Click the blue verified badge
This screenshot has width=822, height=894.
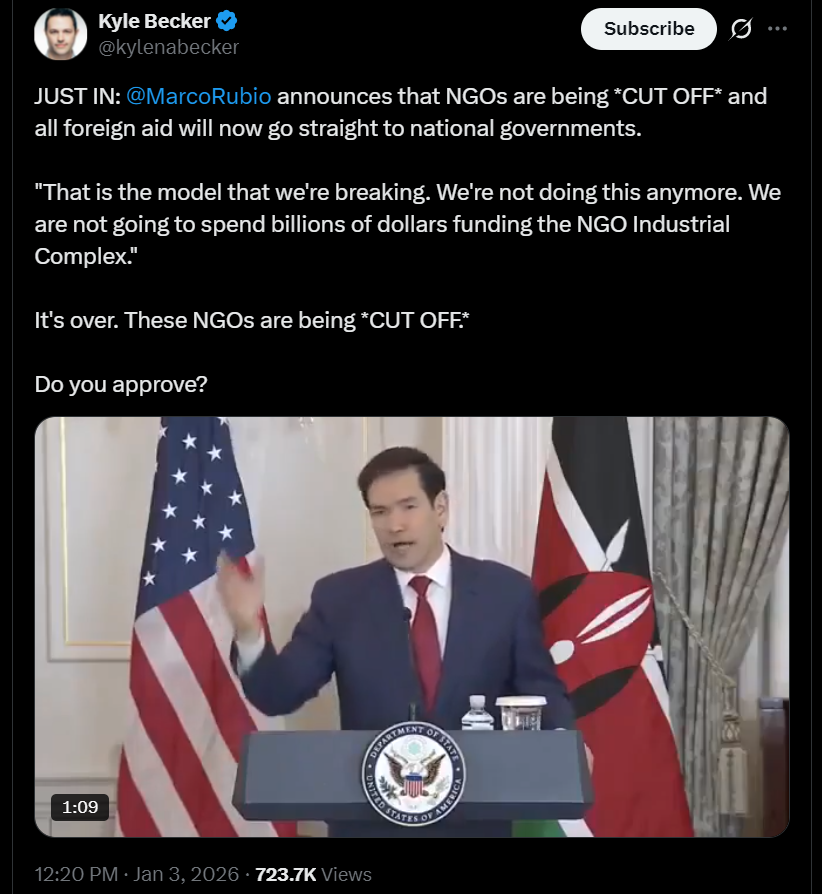tap(227, 21)
